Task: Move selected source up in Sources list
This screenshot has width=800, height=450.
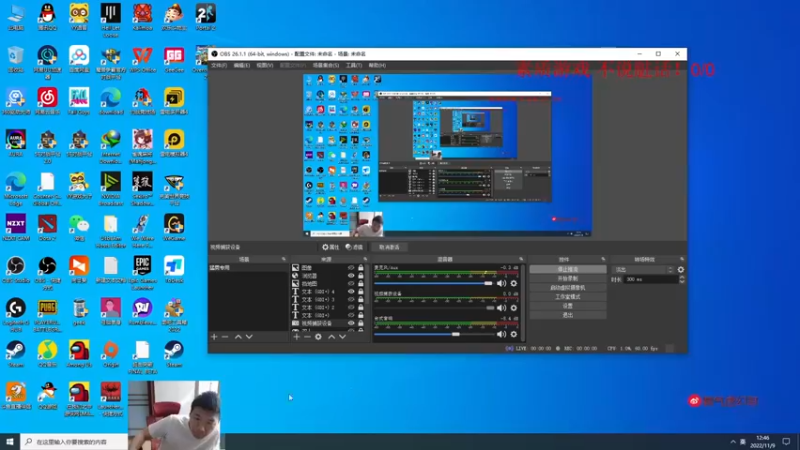Action: pos(332,337)
